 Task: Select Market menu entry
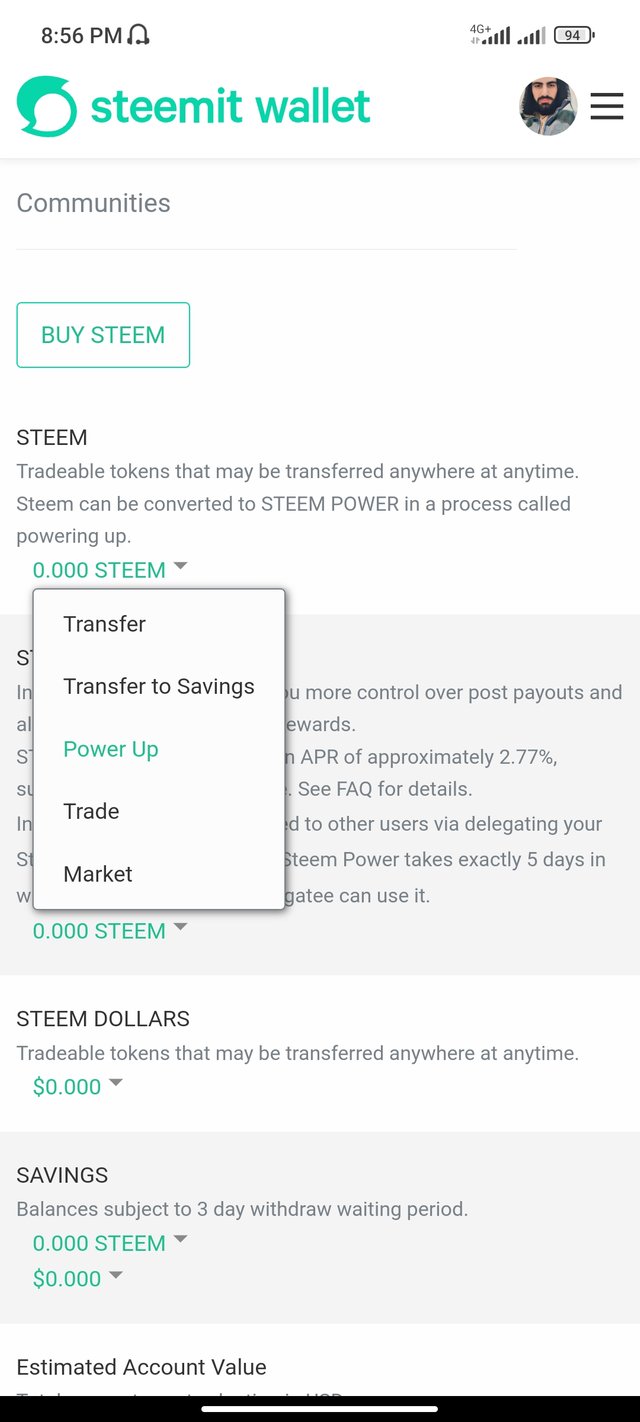tap(97, 874)
